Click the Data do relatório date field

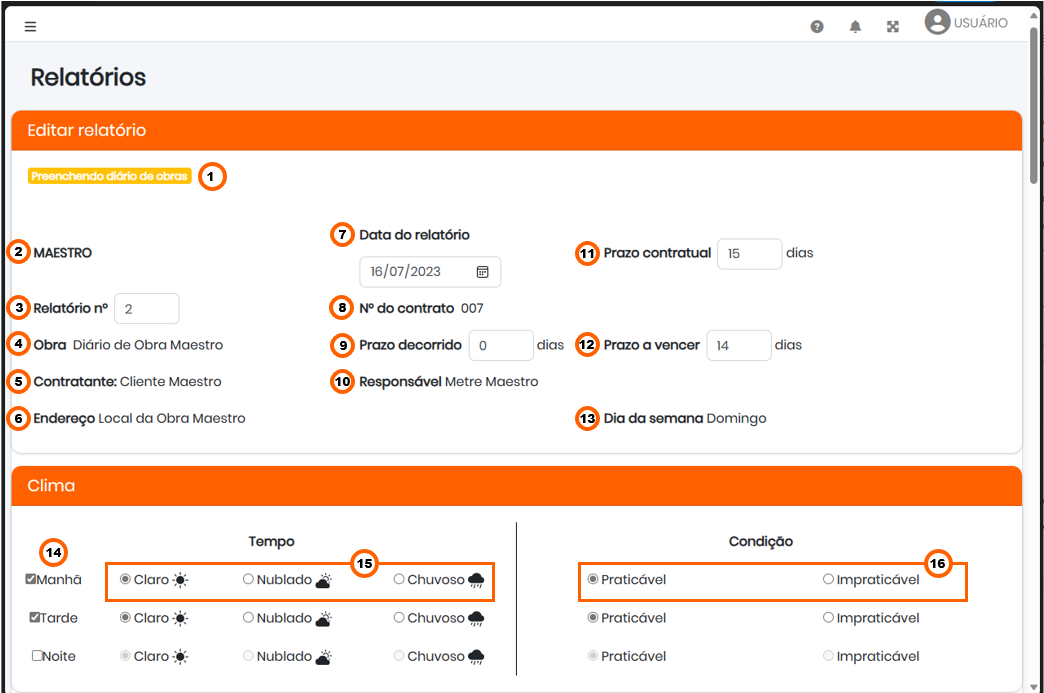click(x=430, y=272)
